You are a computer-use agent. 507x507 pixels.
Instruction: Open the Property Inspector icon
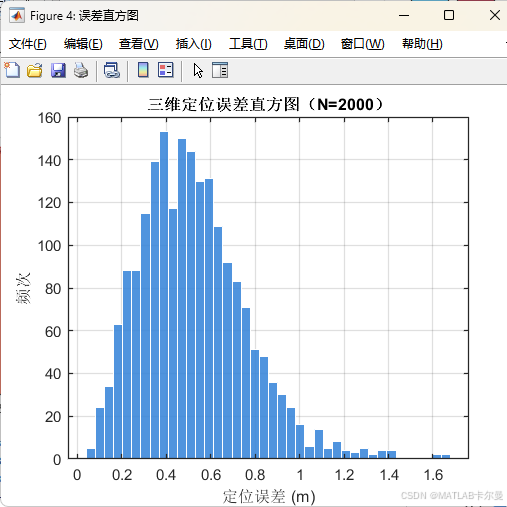(x=220, y=70)
